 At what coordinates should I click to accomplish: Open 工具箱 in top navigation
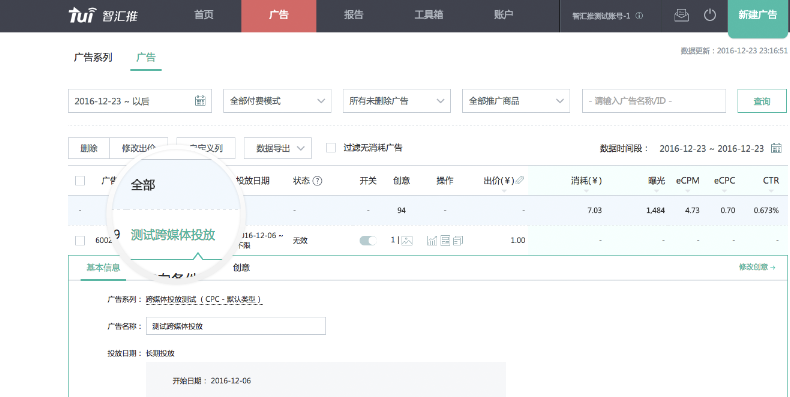[x=429, y=15]
